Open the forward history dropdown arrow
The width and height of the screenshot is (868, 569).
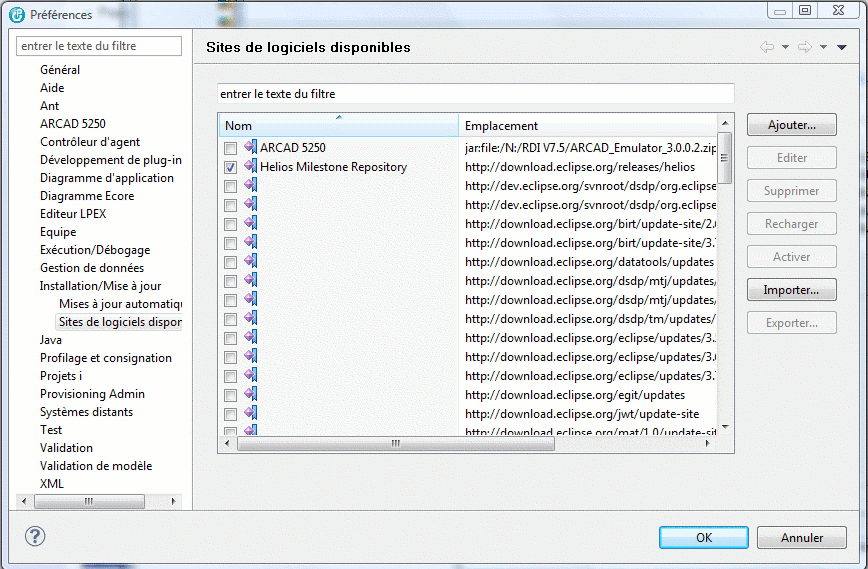pos(823,47)
